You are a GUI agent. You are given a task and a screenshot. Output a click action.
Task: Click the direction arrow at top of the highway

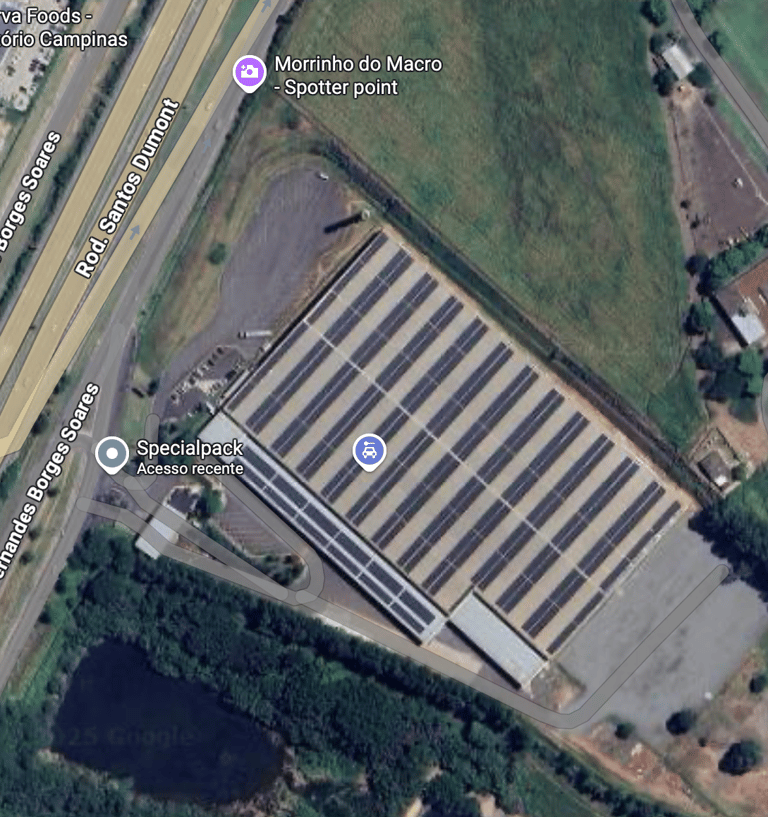(267, 5)
